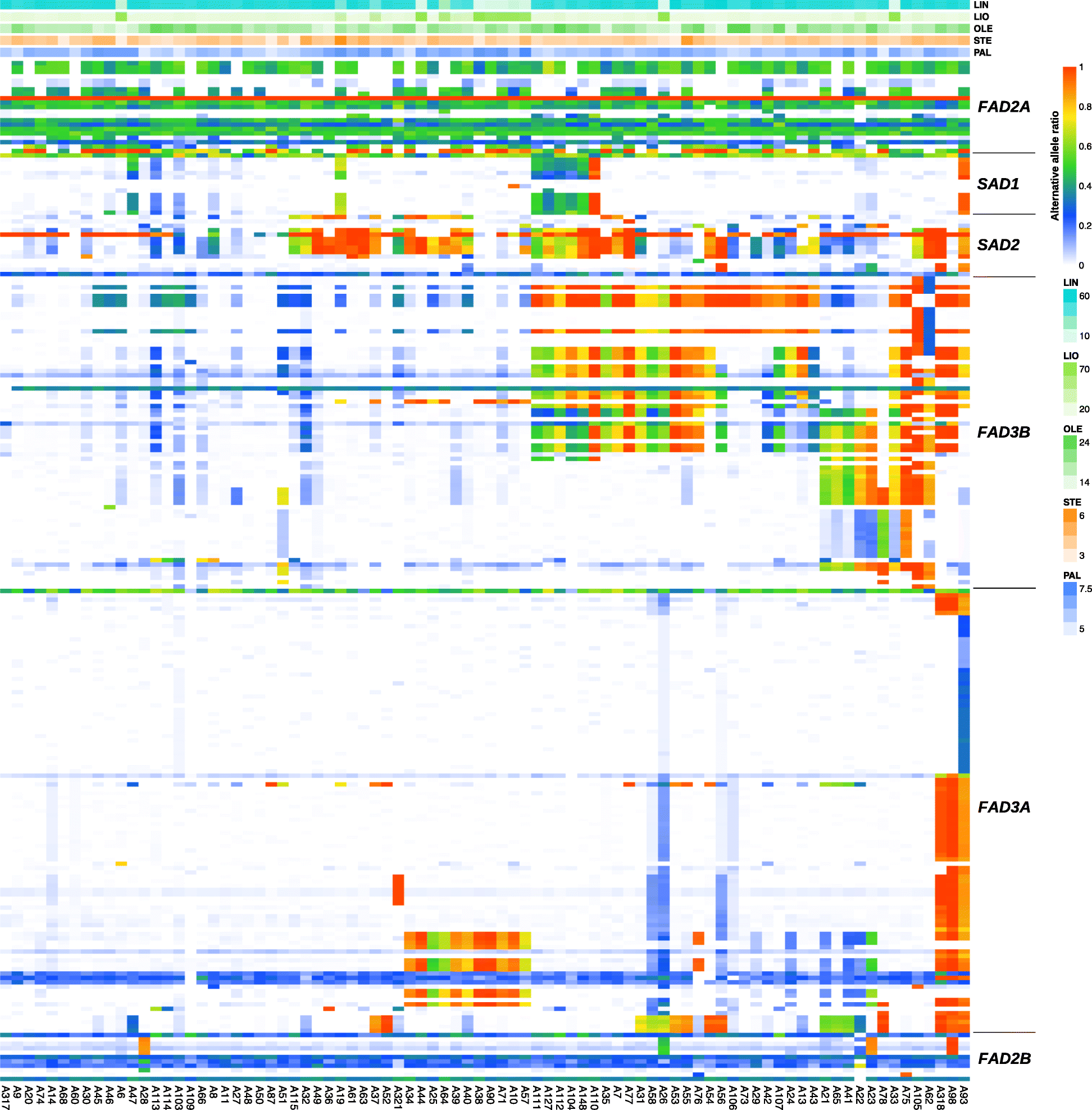
Task: Click sample label A65 on the x-axis
Action: [x=837, y=1094]
